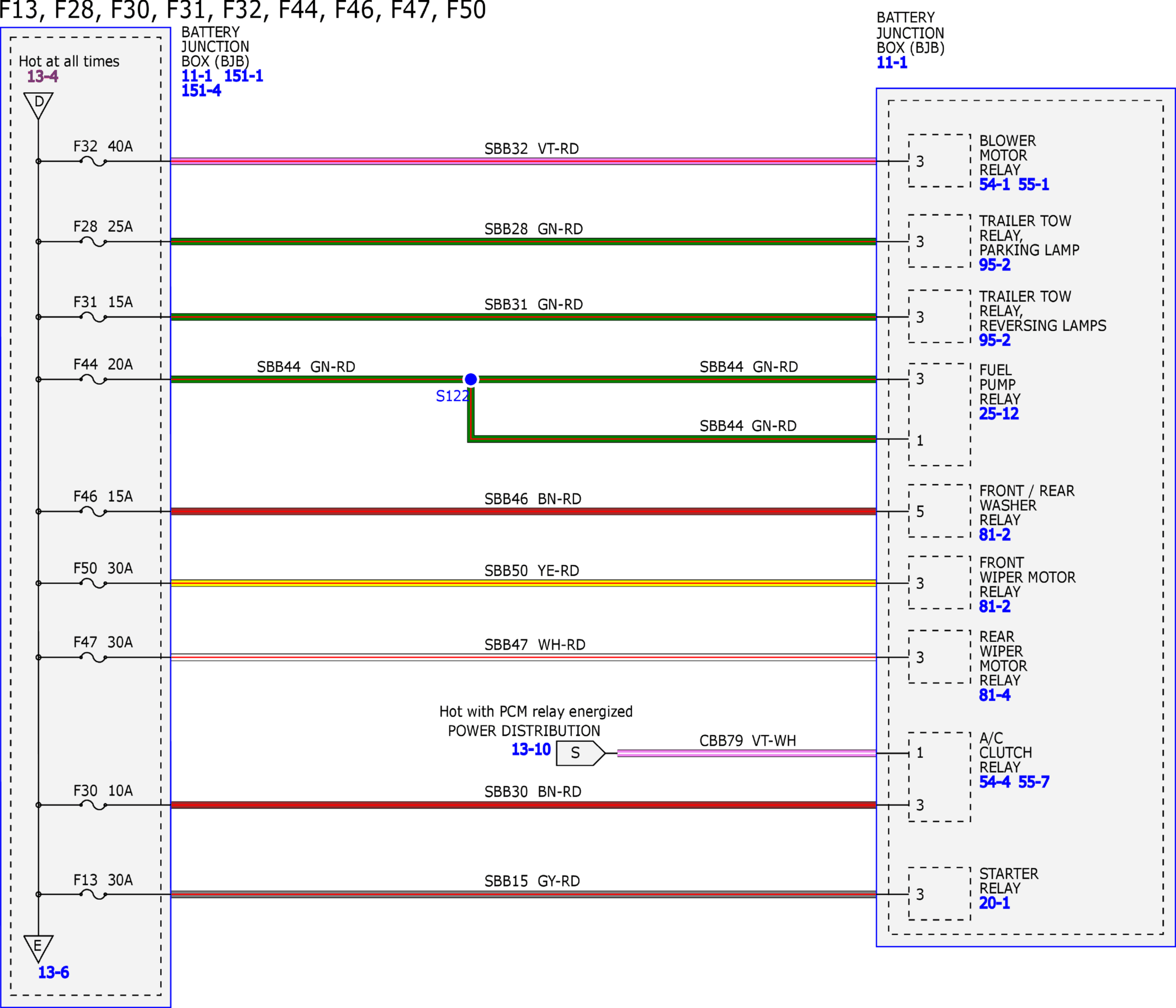Click the SBB30 BN-RD wire label
The width and height of the screenshot is (1176, 1008).
pos(533,792)
